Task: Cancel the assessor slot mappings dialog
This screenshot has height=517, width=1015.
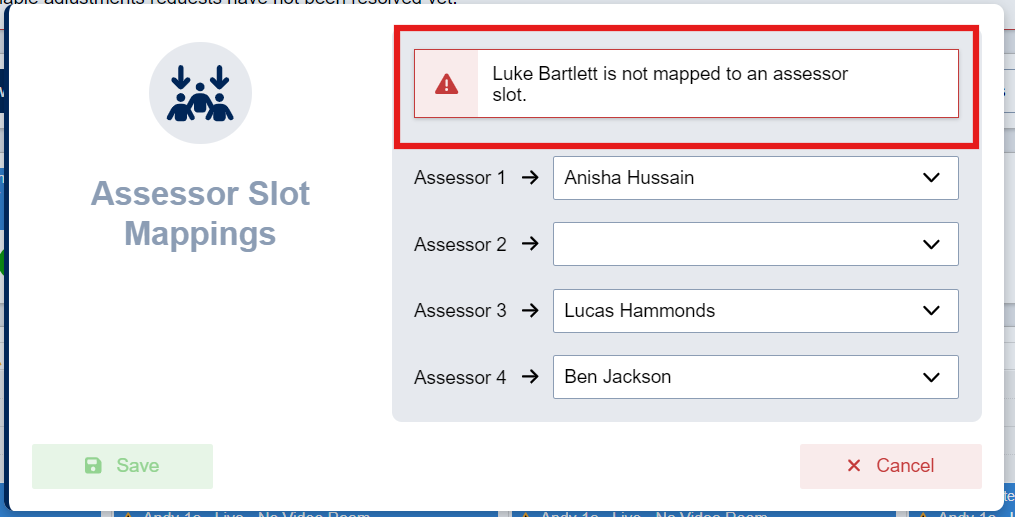Action: pos(891,466)
